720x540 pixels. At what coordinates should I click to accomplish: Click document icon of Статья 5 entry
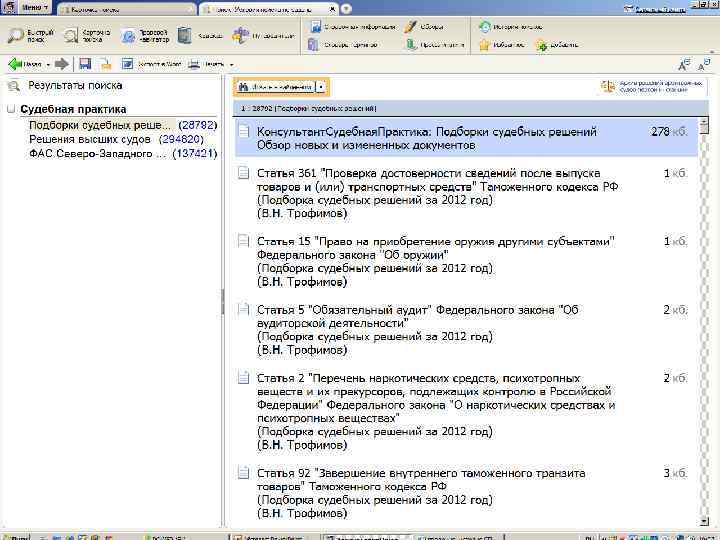pyautogui.click(x=243, y=309)
